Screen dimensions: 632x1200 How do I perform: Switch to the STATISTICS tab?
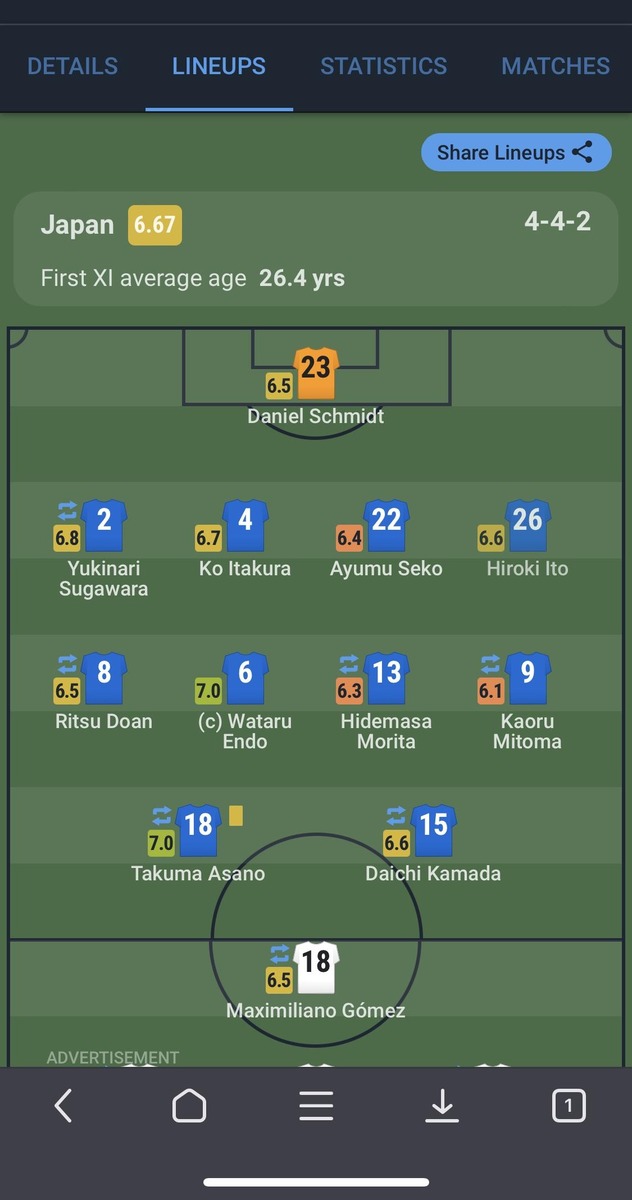tap(383, 66)
